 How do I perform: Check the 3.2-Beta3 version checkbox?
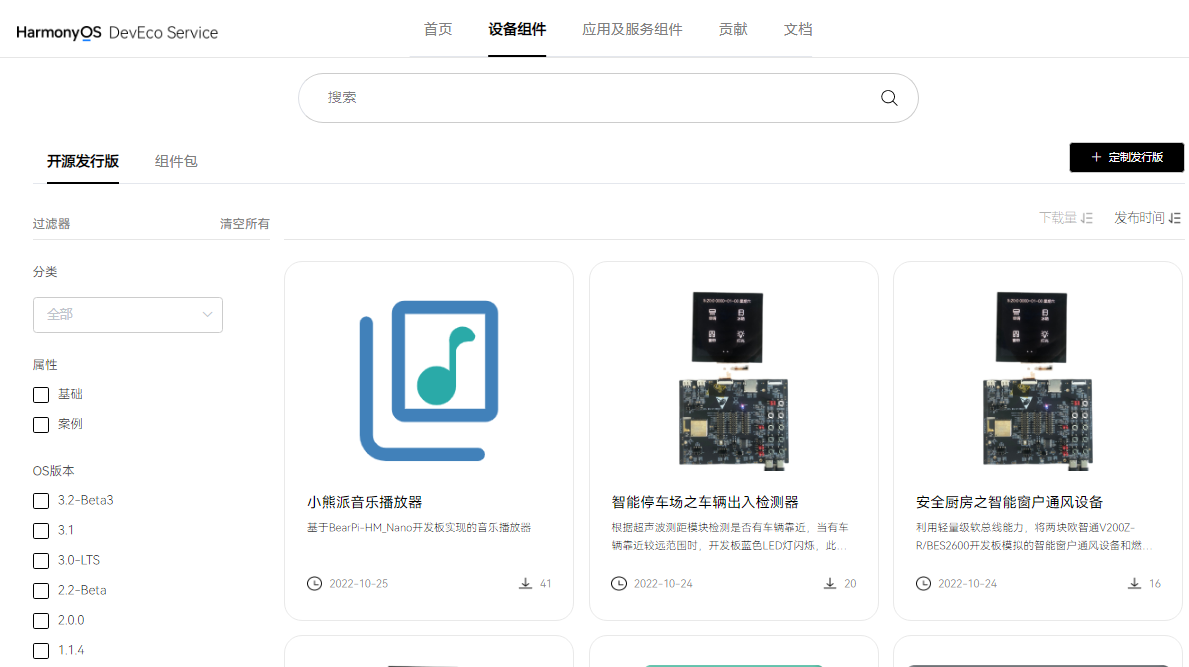tap(40, 500)
